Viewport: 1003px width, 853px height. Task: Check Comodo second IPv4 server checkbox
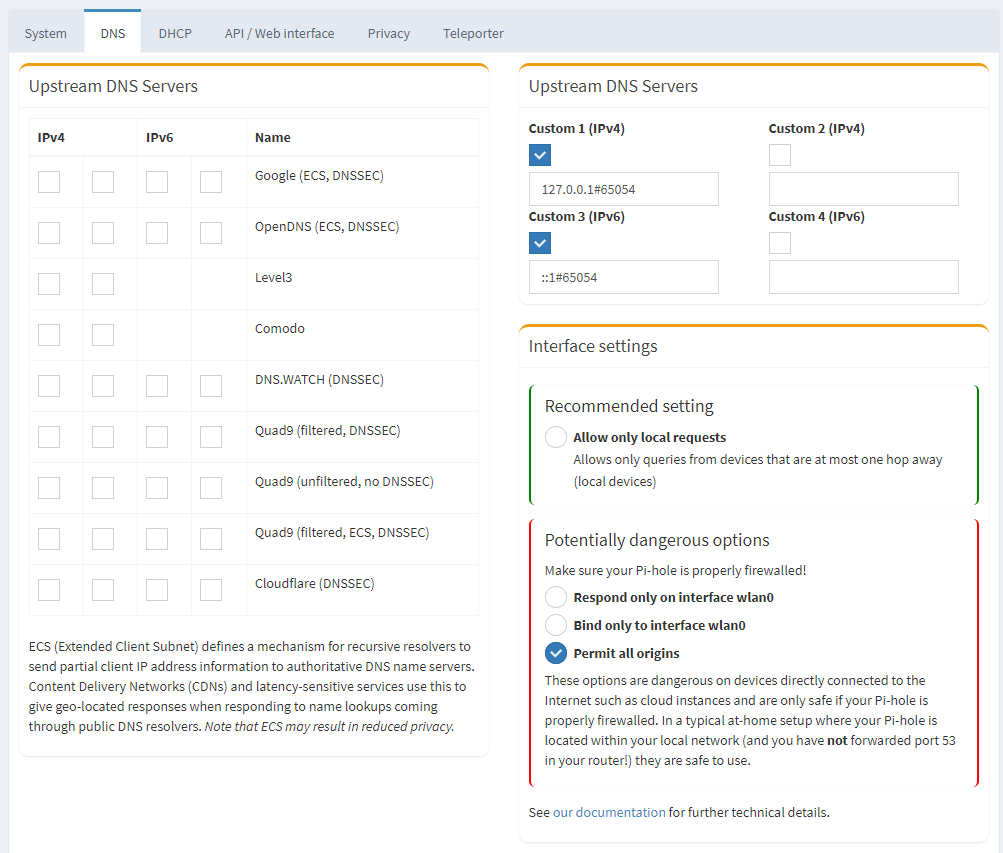(x=103, y=335)
